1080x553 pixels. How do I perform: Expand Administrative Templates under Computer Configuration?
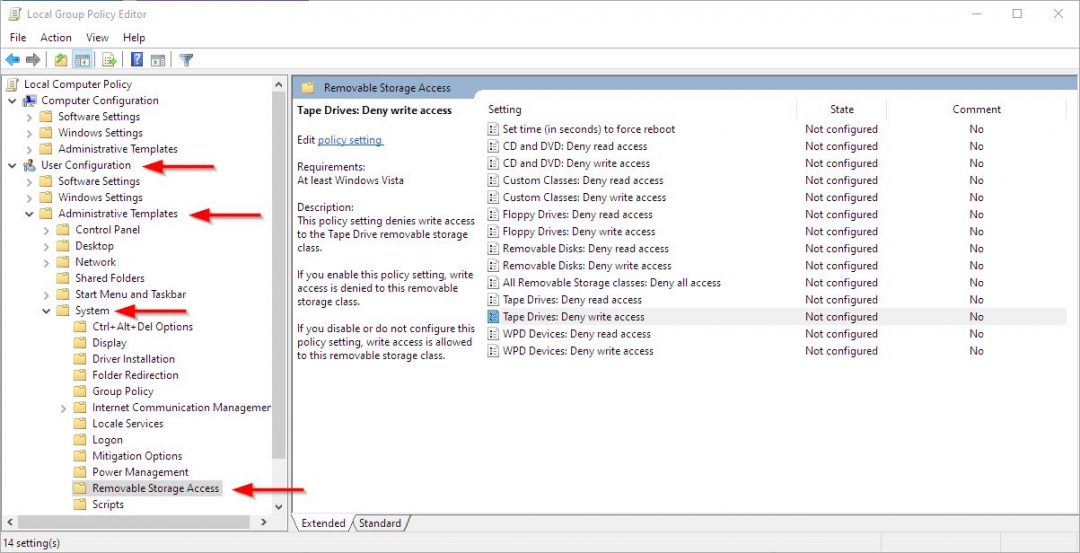(29, 149)
